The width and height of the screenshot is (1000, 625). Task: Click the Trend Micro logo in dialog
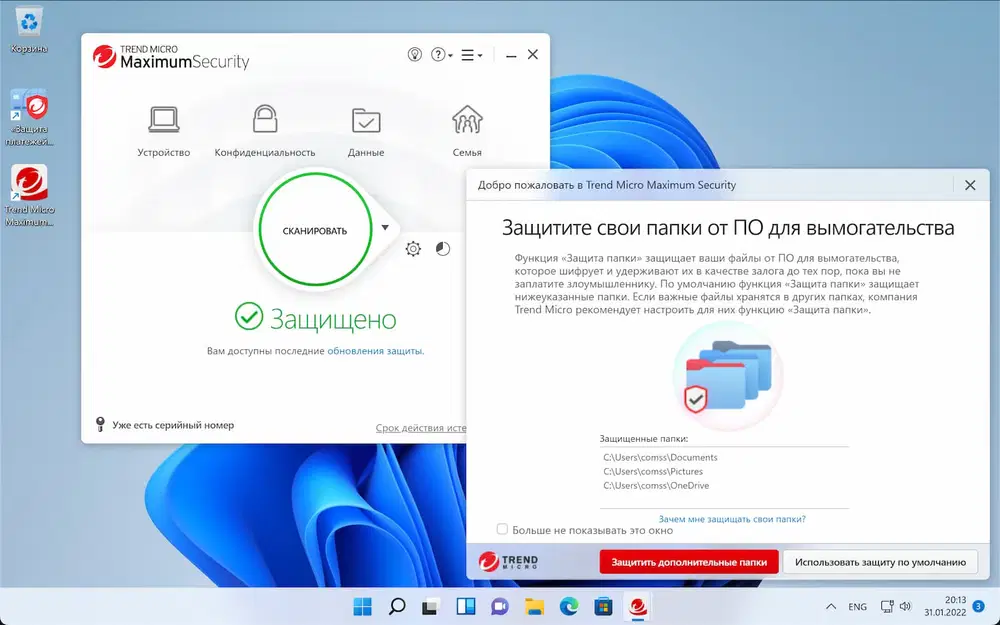pyautogui.click(x=512, y=561)
